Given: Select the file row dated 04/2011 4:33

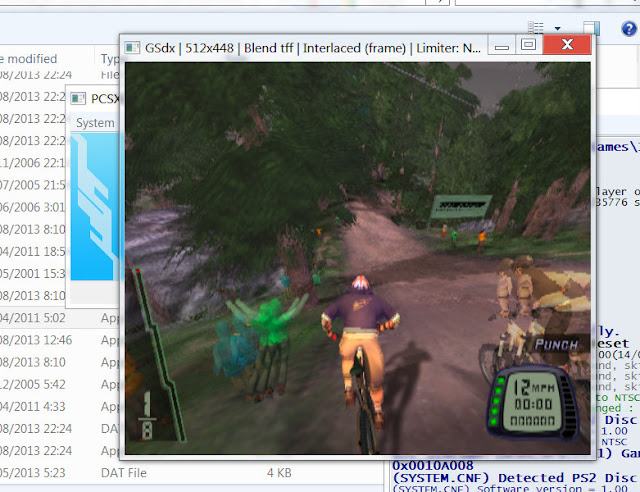Looking at the screenshot, I should 59,406.
